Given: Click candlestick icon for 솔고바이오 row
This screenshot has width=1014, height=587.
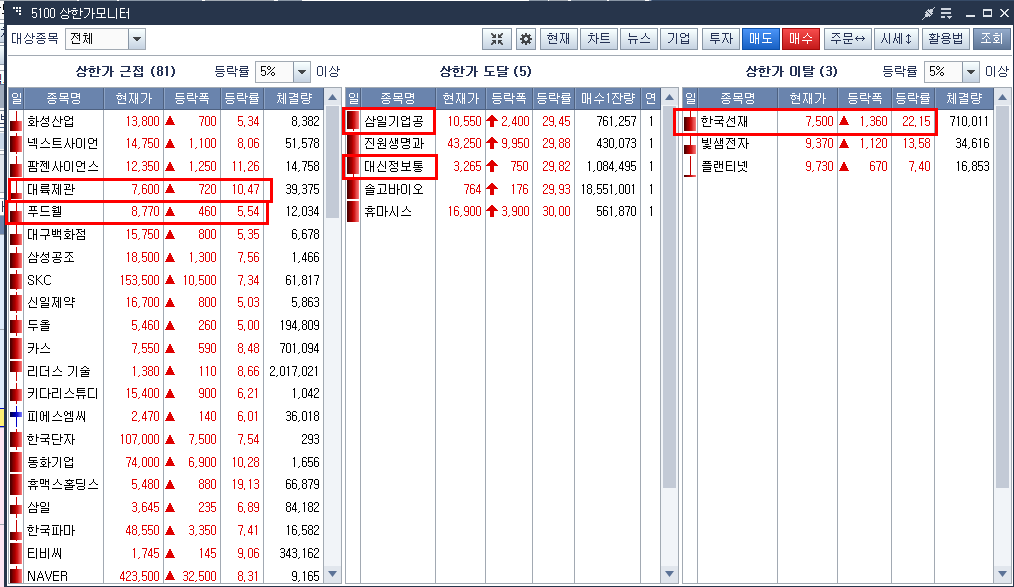Looking at the screenshot, I should tap(353, 189).
